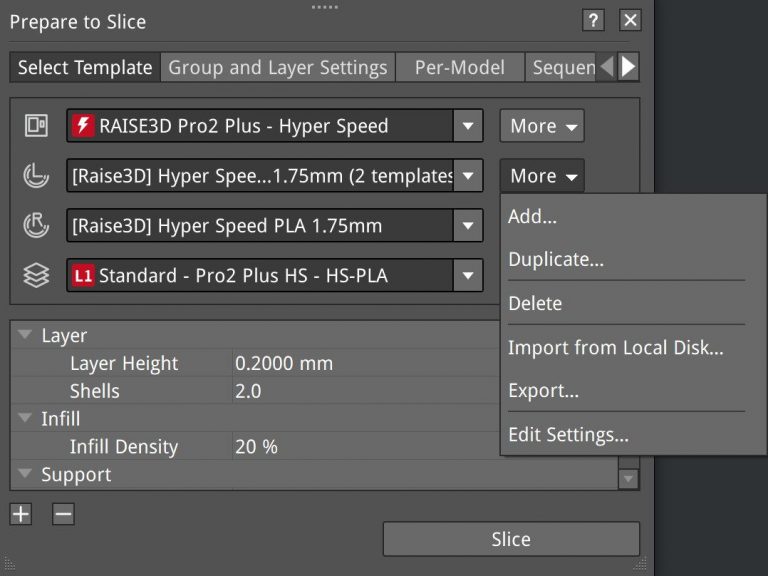Image resolution: width=768 pixels, height=576 pixels.
Task: Select the Shells label
Action: click(95, 391)
